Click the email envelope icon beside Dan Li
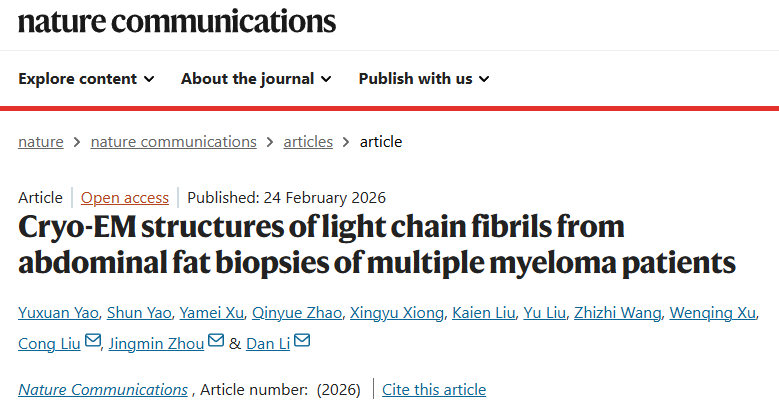779x417 pixels. pyautogui.click(x=302, y=342)
